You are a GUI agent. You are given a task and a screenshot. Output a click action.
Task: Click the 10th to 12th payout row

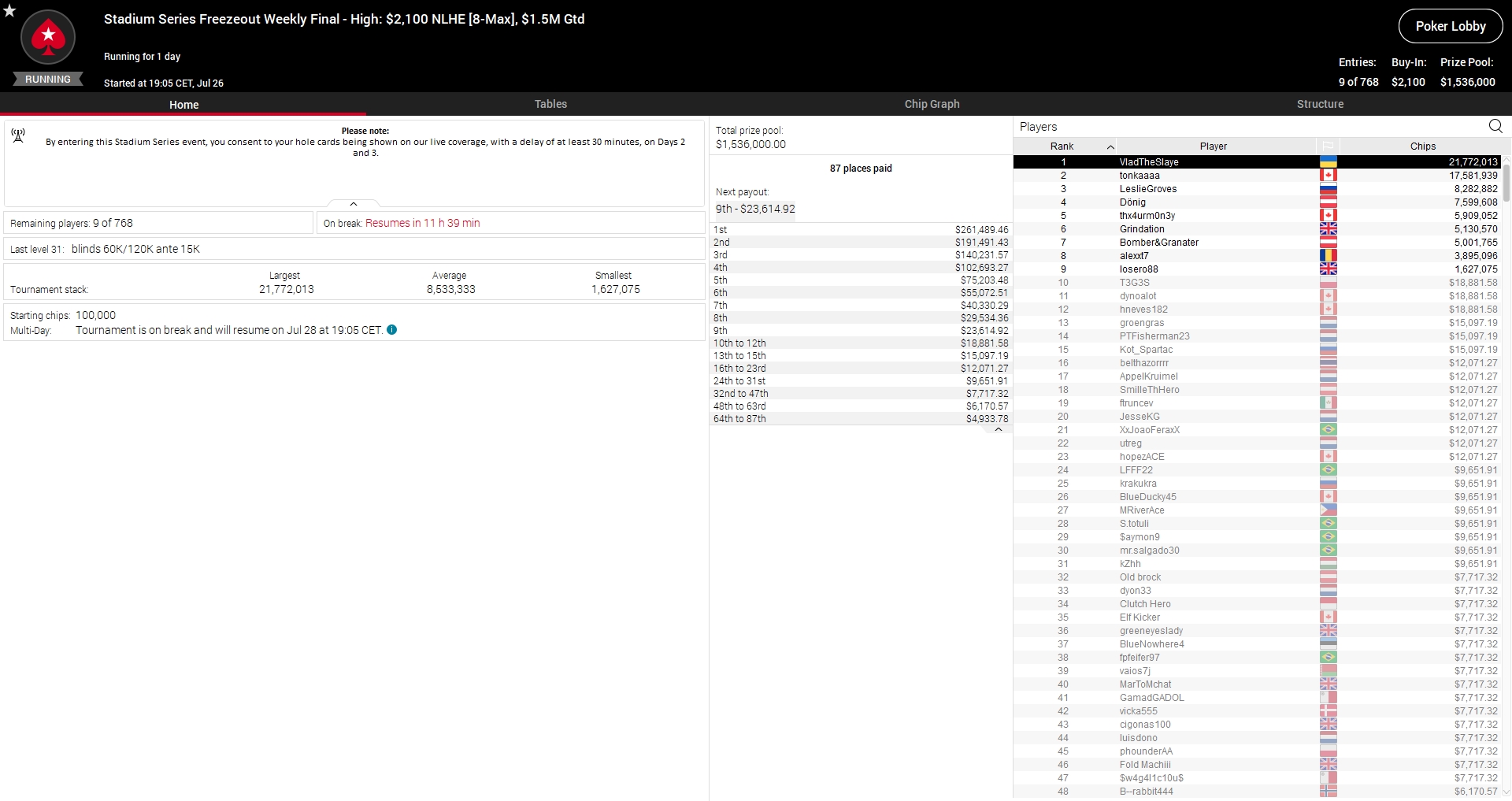[861, 343]
